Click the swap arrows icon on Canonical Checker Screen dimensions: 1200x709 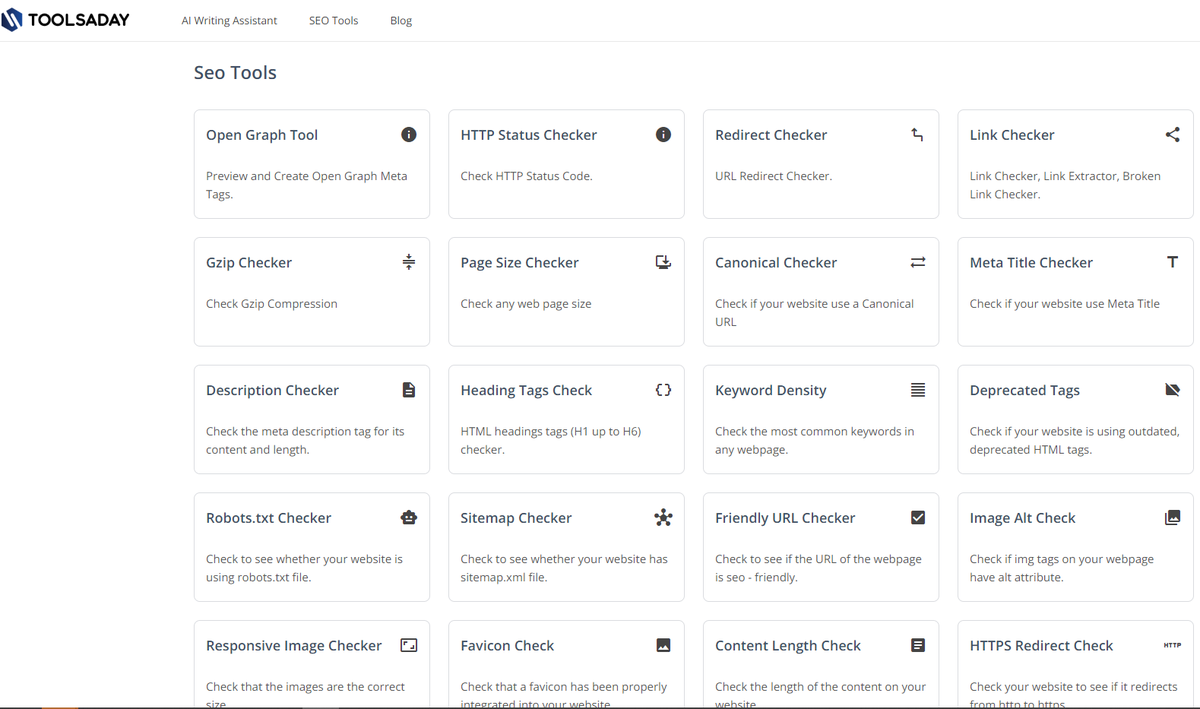[918, 262]
